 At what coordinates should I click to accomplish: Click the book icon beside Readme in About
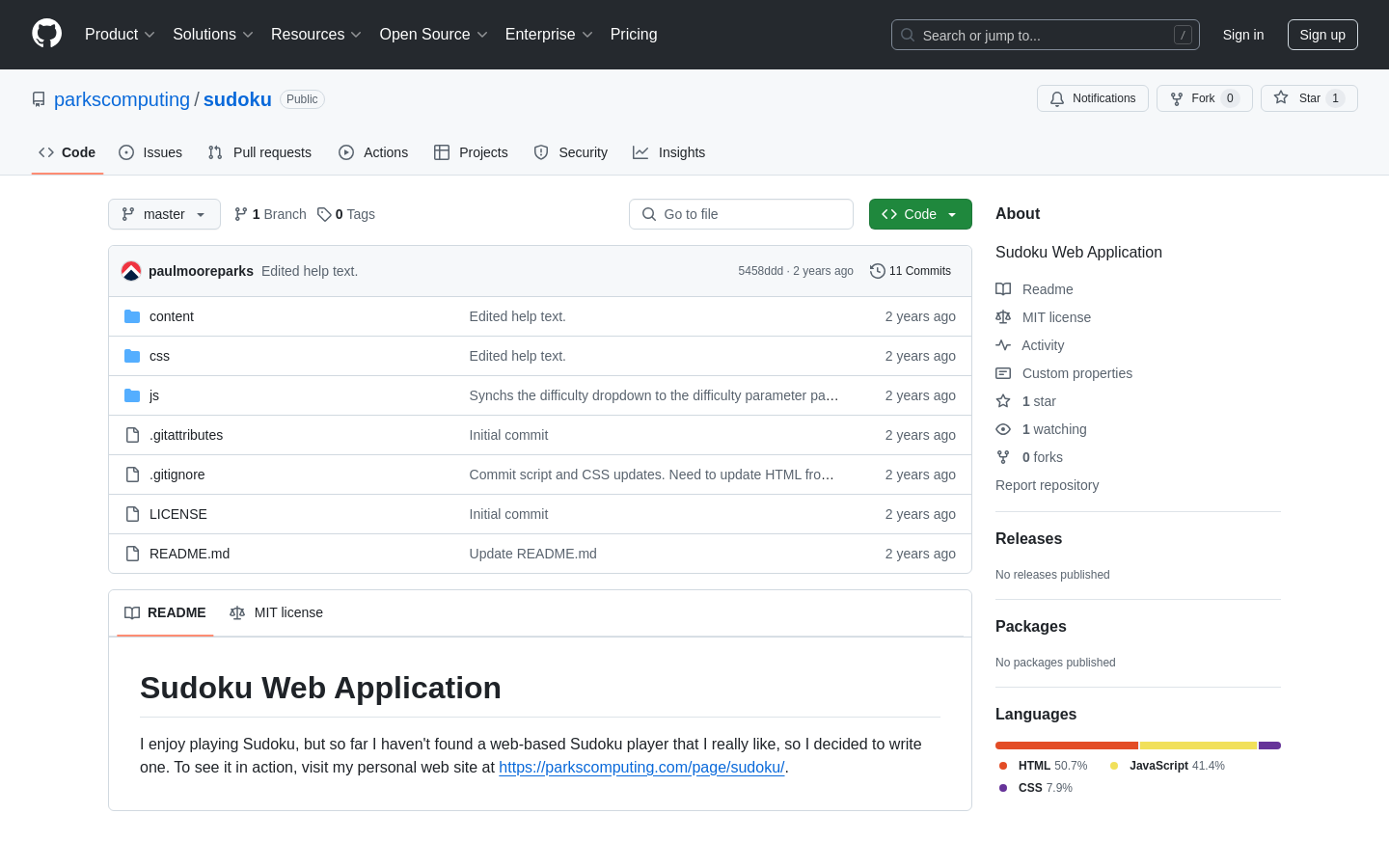tap(1003, 289)
